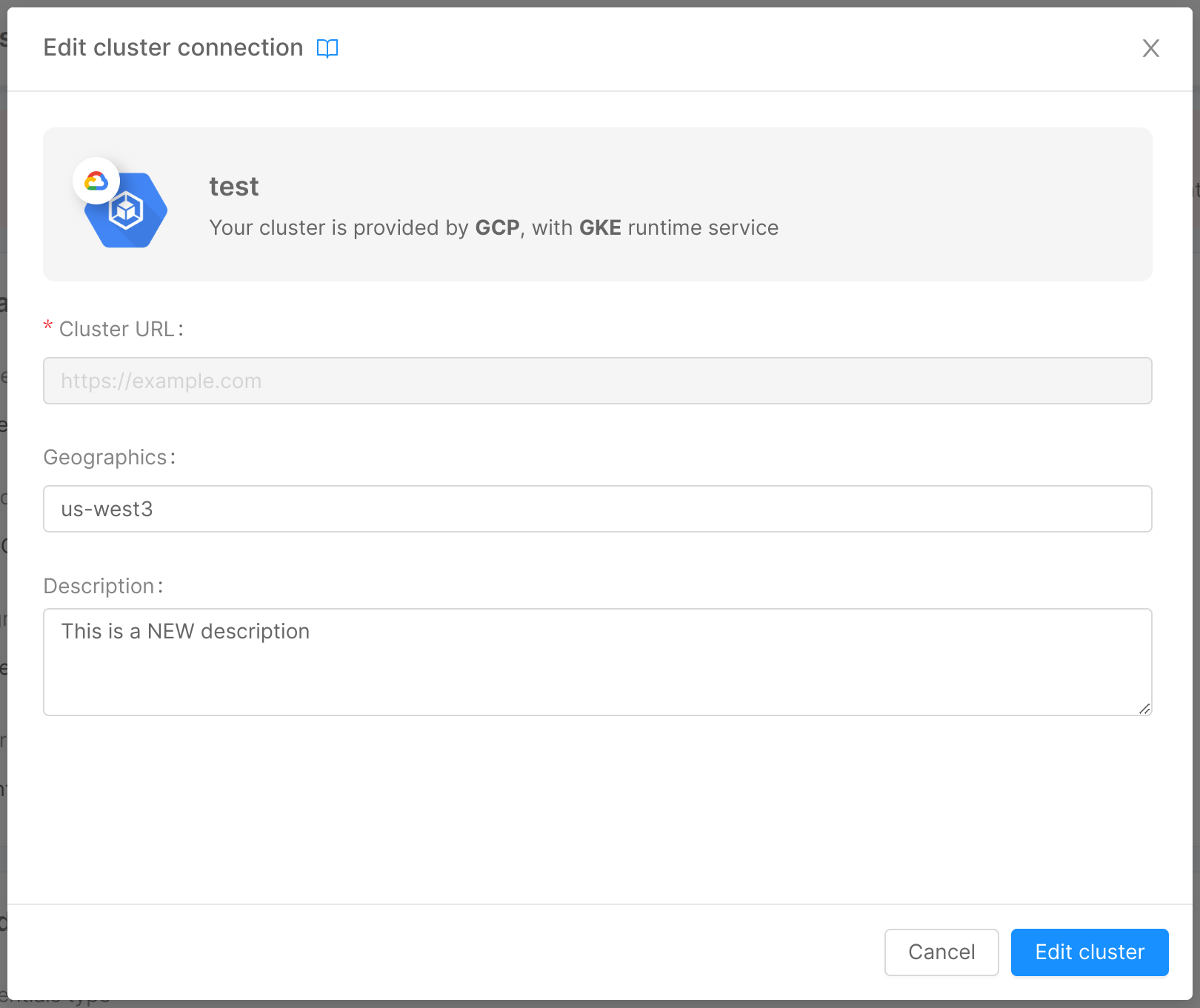Click the textarea resize handle corner
The width and height of the screenshot is (1200, 1008).
coord(1144,708)
